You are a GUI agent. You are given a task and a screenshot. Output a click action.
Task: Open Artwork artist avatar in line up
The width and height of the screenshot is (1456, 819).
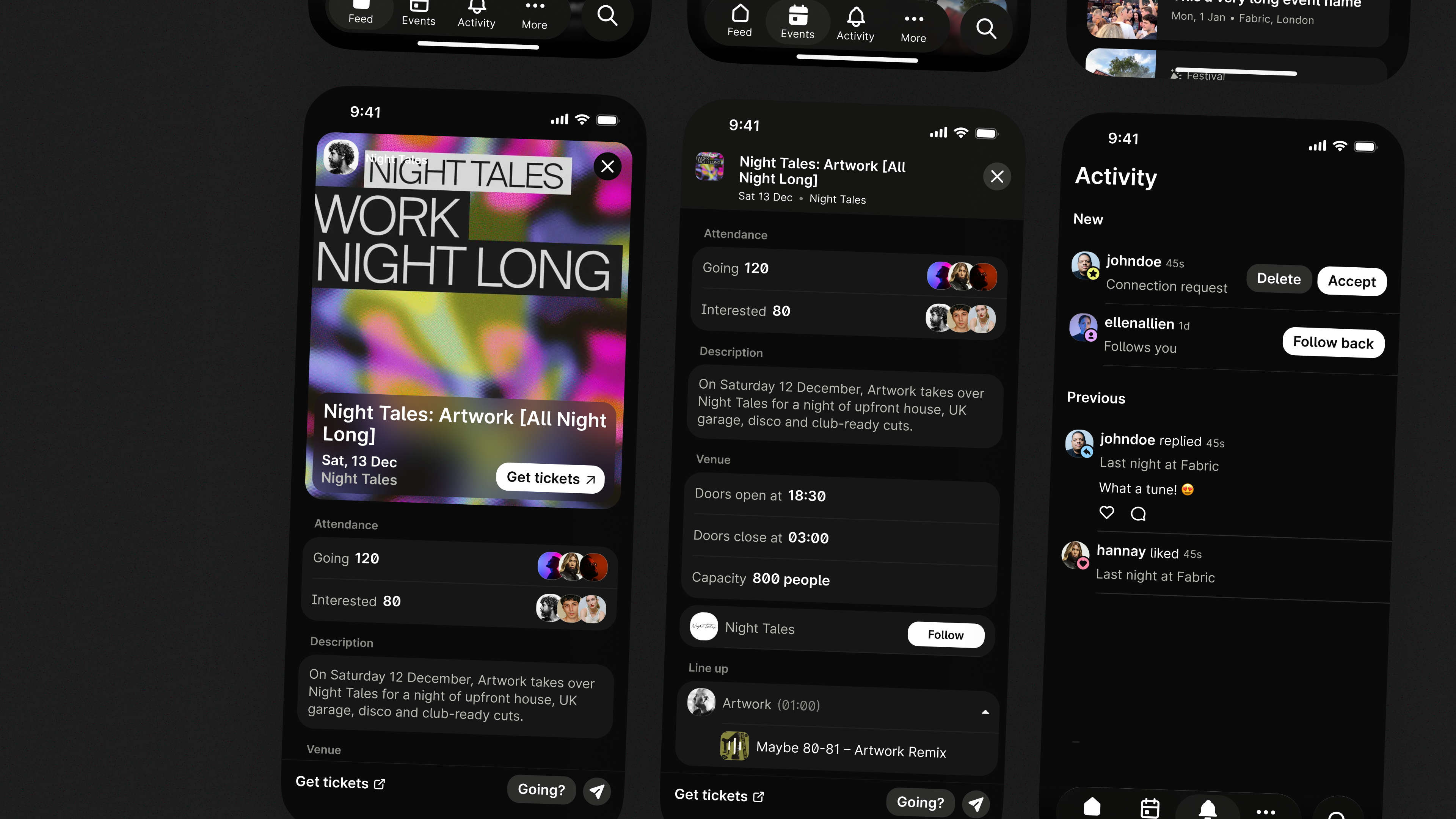pyautogui.click(x=701, y=702)
